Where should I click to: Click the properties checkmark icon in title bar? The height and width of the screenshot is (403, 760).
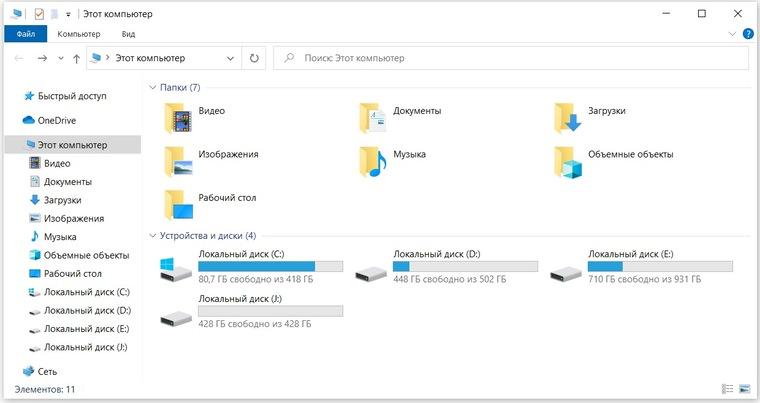pyautogui.click(x=39, y=14)
